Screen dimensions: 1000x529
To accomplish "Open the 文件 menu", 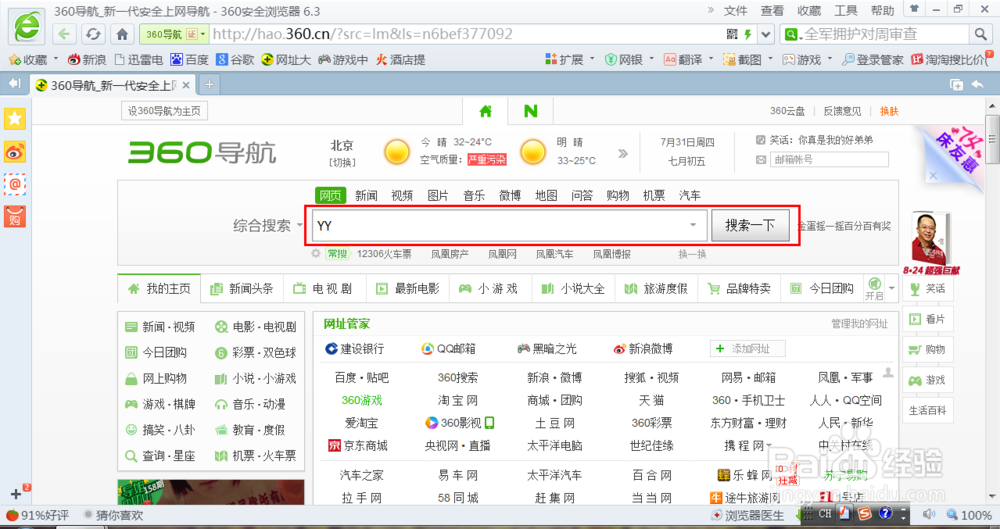I will 735,11.
